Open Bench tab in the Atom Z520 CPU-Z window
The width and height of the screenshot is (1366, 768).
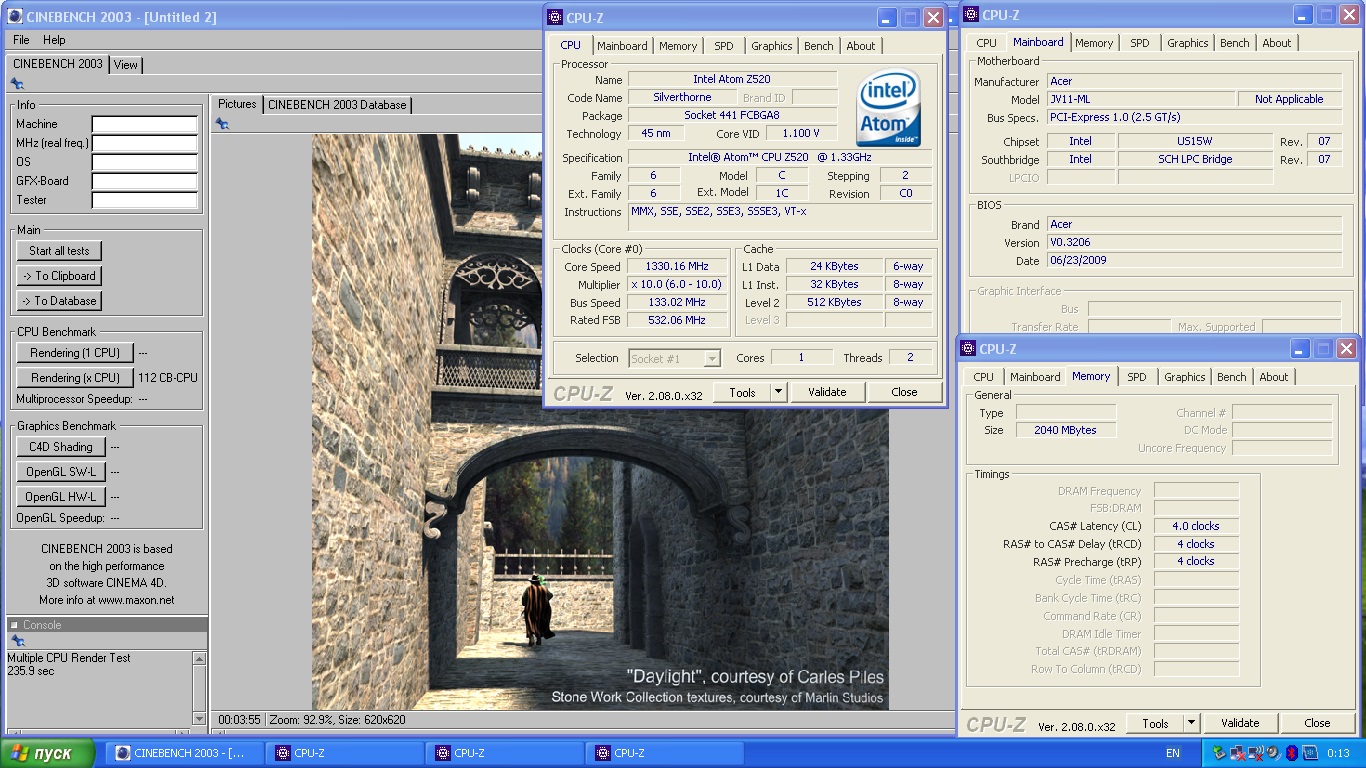pyautogui.click(x=819, y=46)
